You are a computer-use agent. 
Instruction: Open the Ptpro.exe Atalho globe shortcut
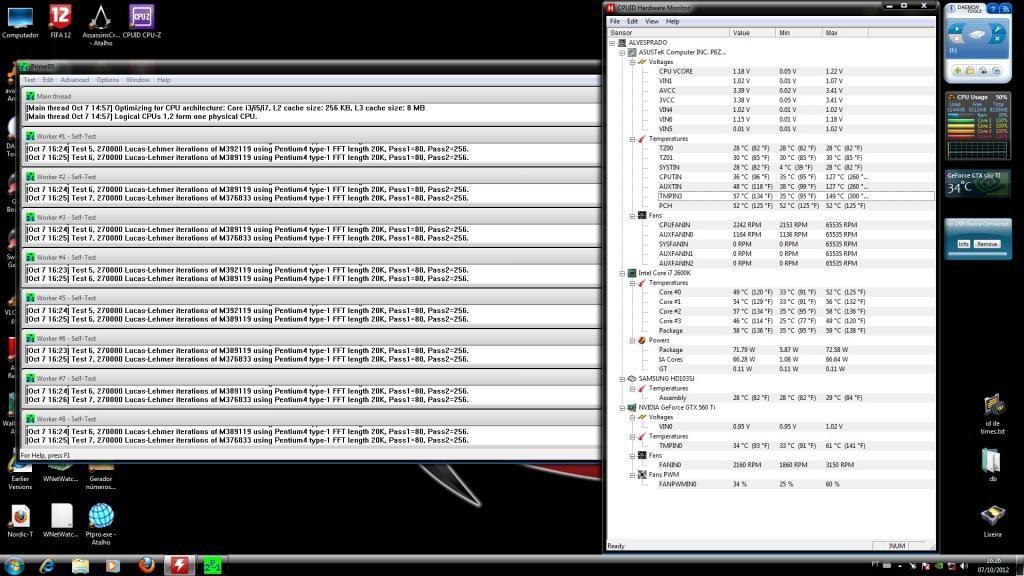tap(101, 524)
